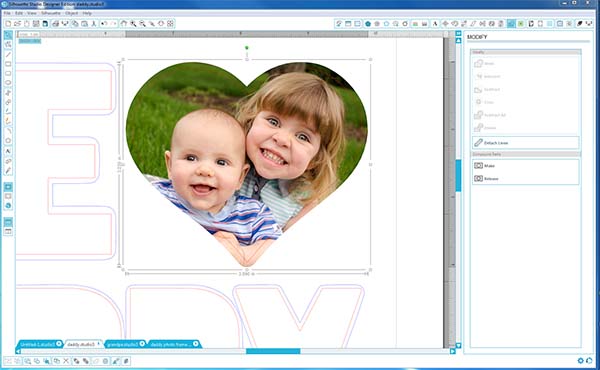Open the Help menu

click(87, 13)
